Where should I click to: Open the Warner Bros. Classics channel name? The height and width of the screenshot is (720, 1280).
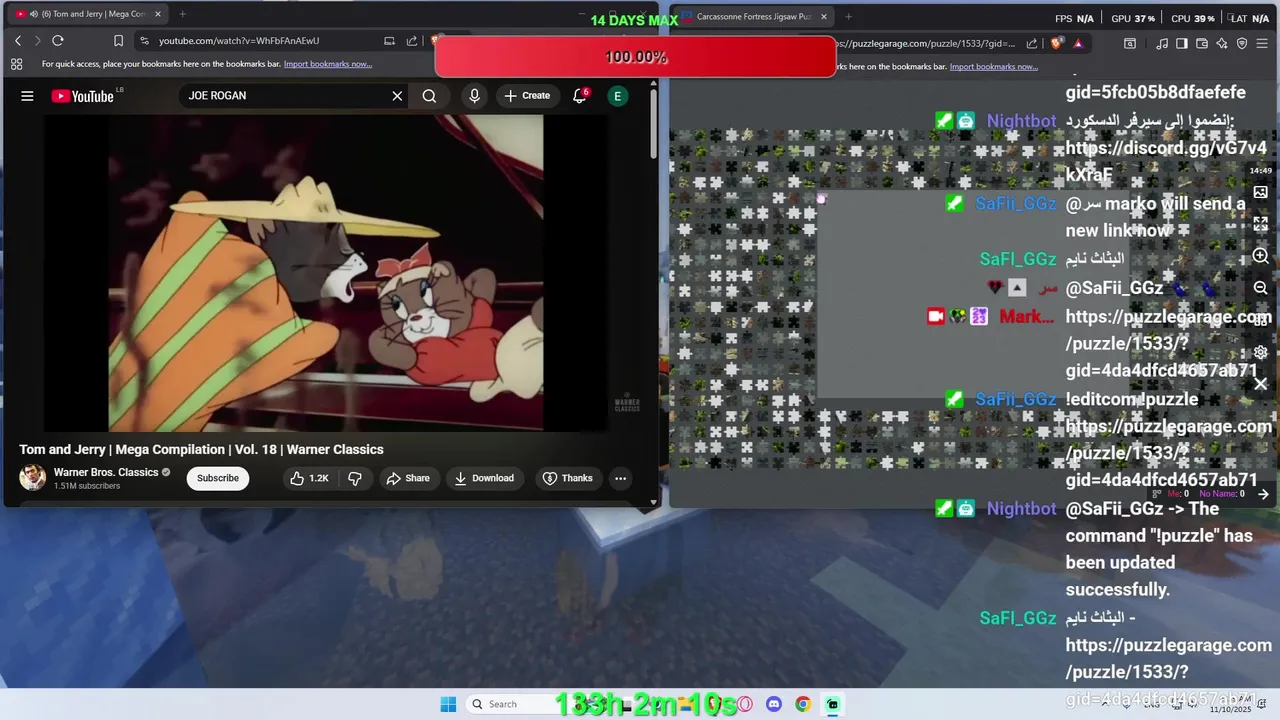(105, 472)
